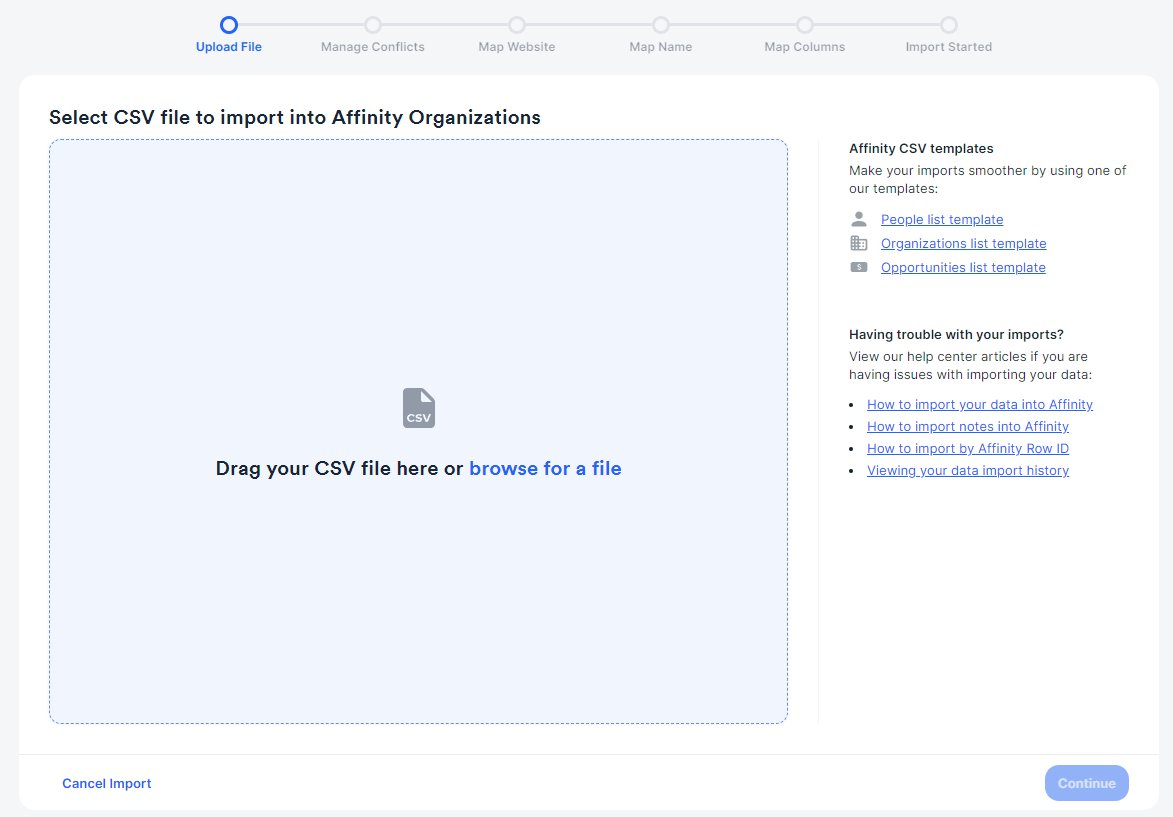Click the Import Started step circle

(x=949, y=24)
